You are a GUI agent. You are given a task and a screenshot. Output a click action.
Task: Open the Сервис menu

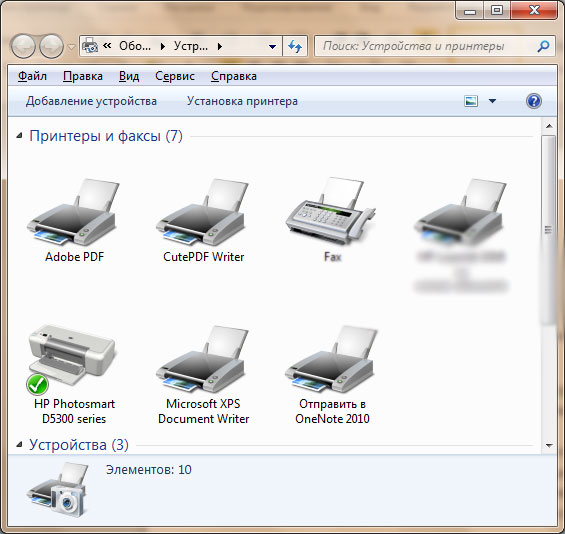[x=175, y=76]
